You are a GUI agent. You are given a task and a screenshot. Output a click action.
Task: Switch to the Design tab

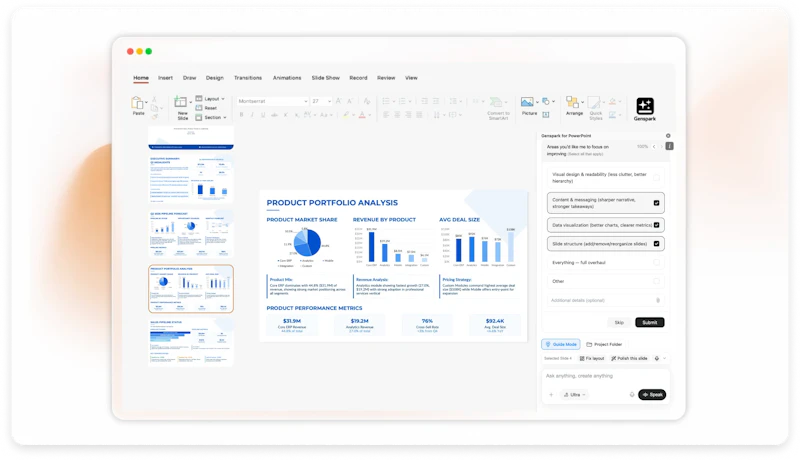[215, 78]
